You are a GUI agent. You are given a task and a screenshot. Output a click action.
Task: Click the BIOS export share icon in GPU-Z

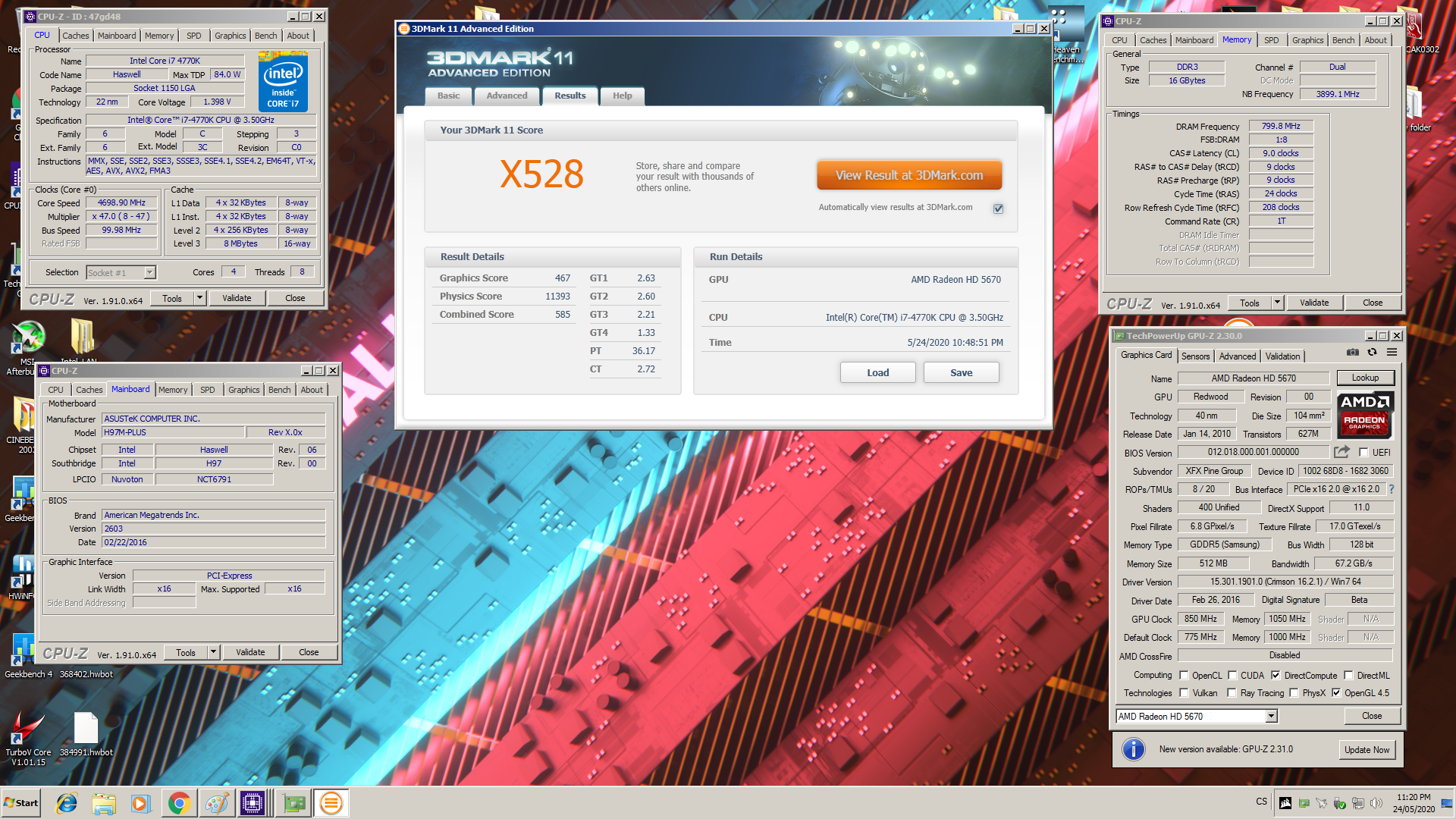coord(1341,452)
